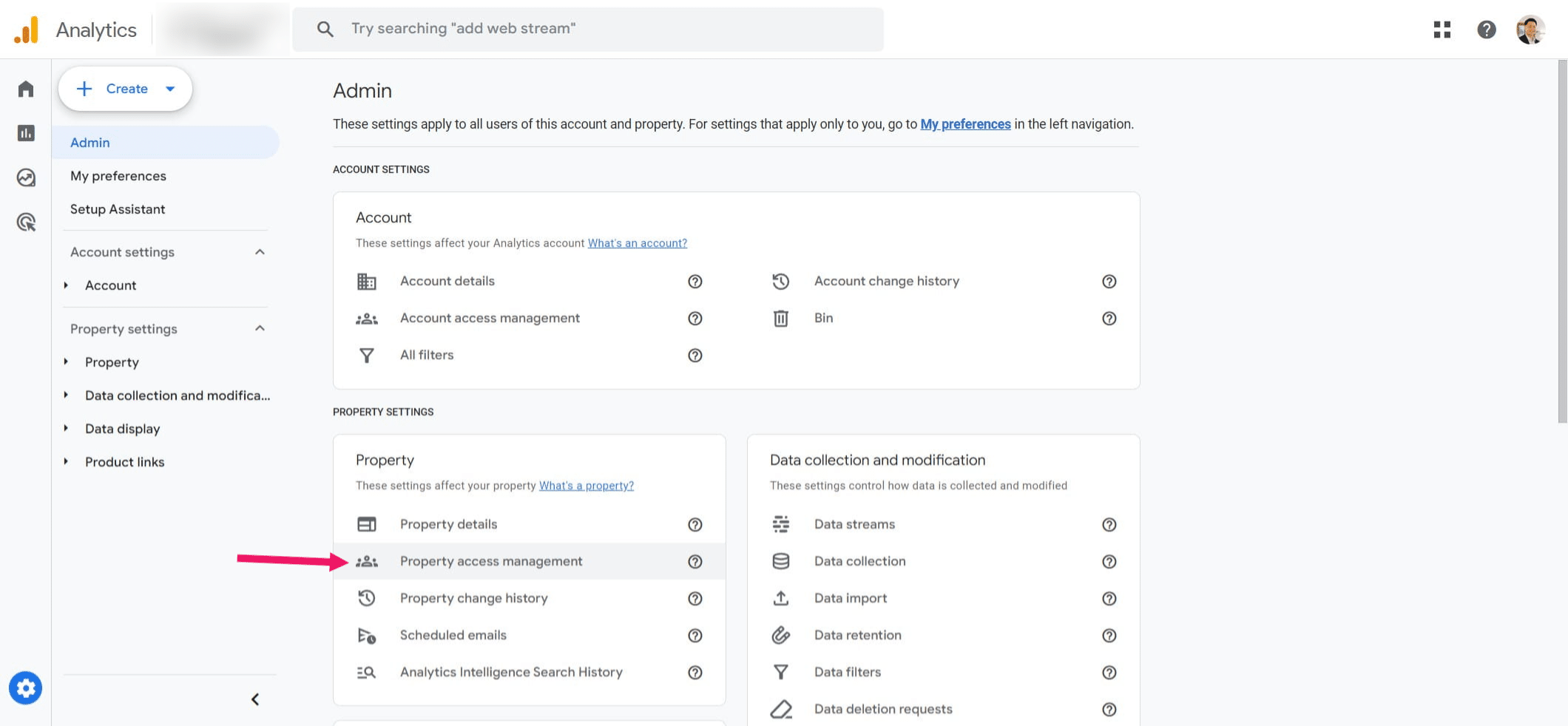Click the "What's an account?" link
This screenshot has height=726, width=1568.
click(637, 243)
